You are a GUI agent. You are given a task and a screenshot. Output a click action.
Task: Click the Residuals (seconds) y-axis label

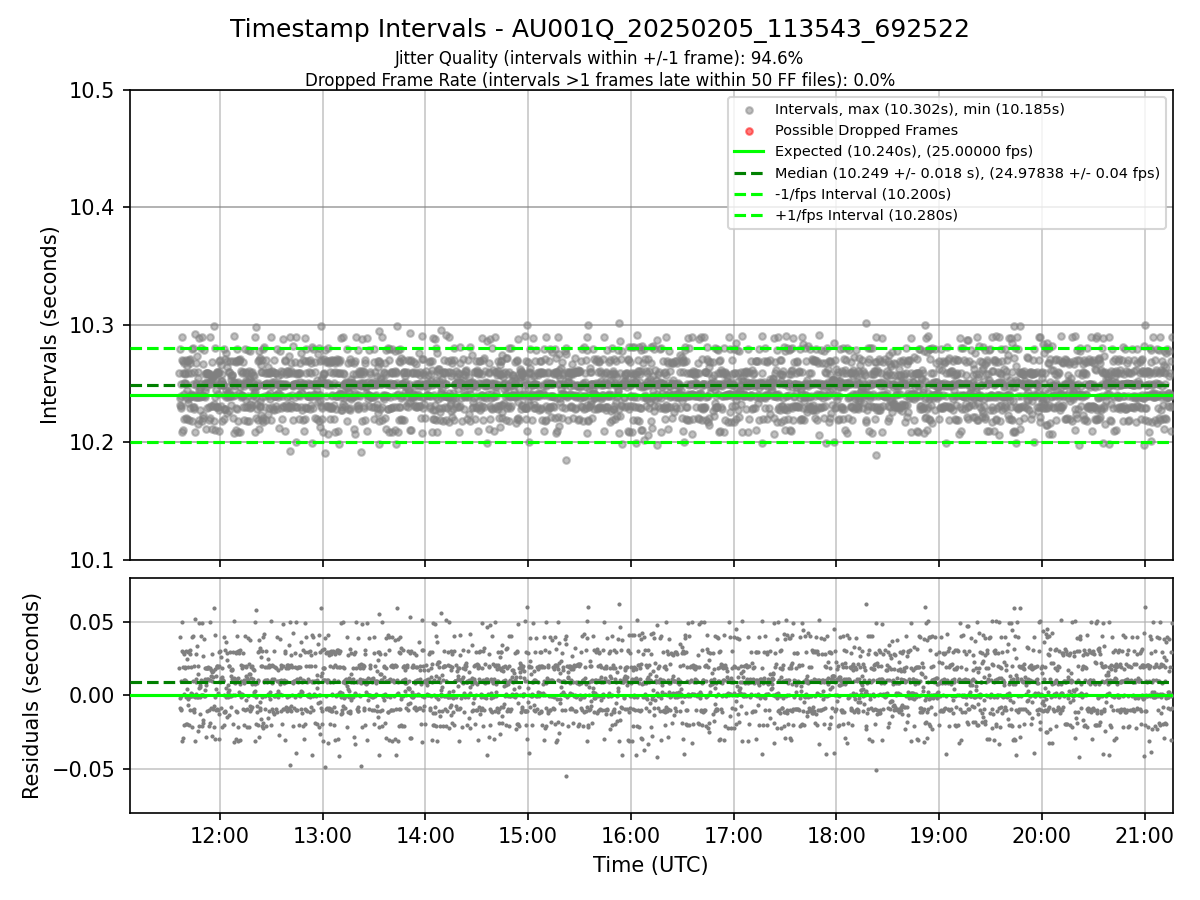[x=32, y=696]
